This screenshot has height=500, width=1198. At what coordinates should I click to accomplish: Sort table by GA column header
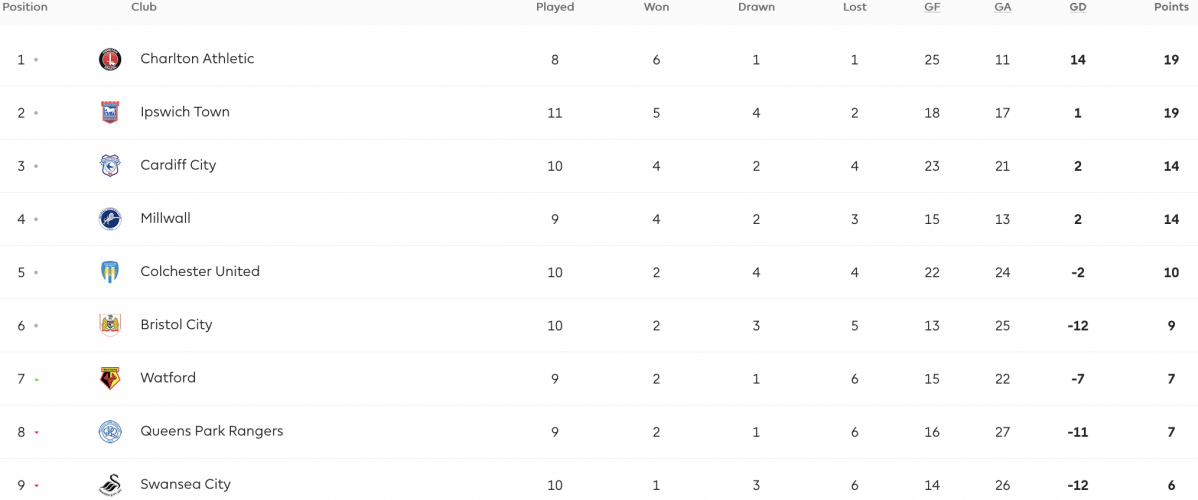coord(1002,7)
